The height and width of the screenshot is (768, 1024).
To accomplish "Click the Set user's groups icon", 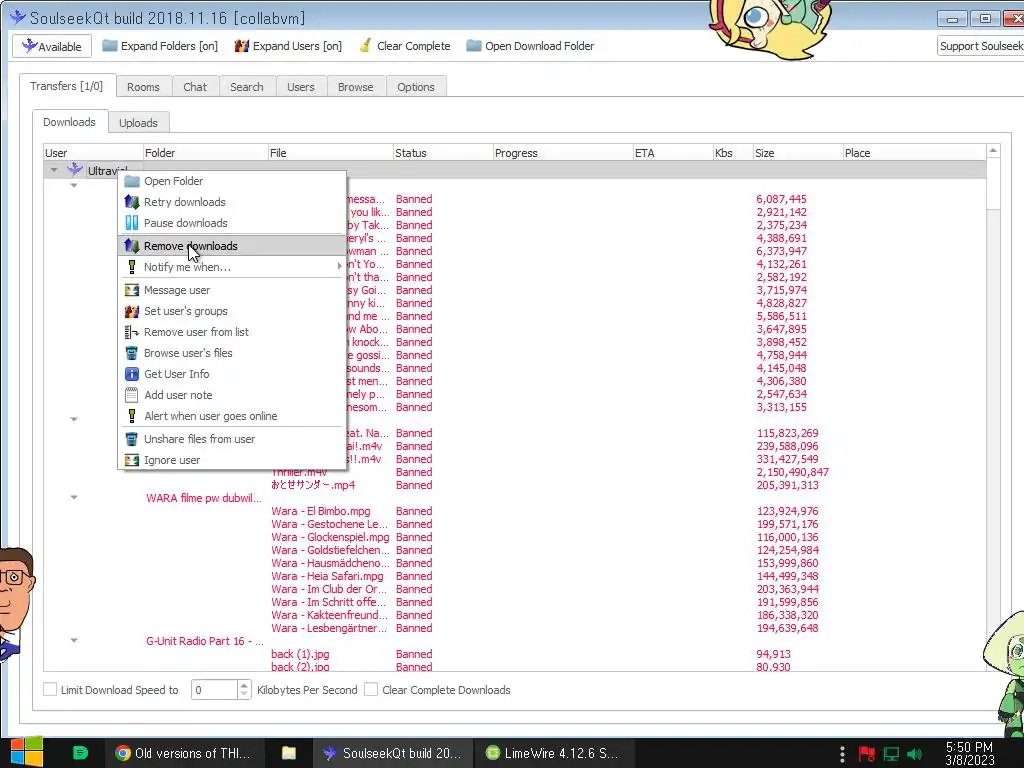I will (132, 311).
